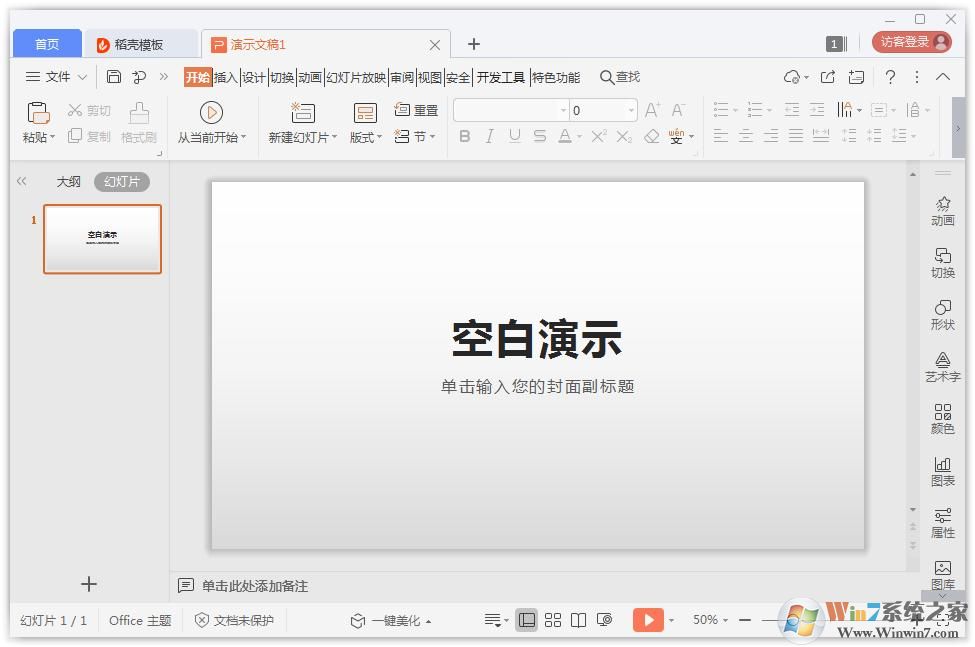Open the 文件 menu

pyautogui.click(x=60, y=77)
